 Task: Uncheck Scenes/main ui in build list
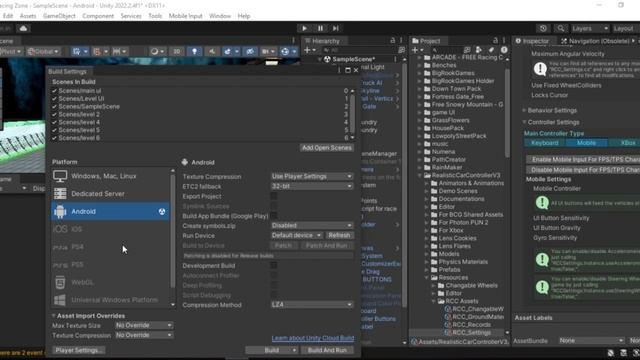tap(54, 91)
